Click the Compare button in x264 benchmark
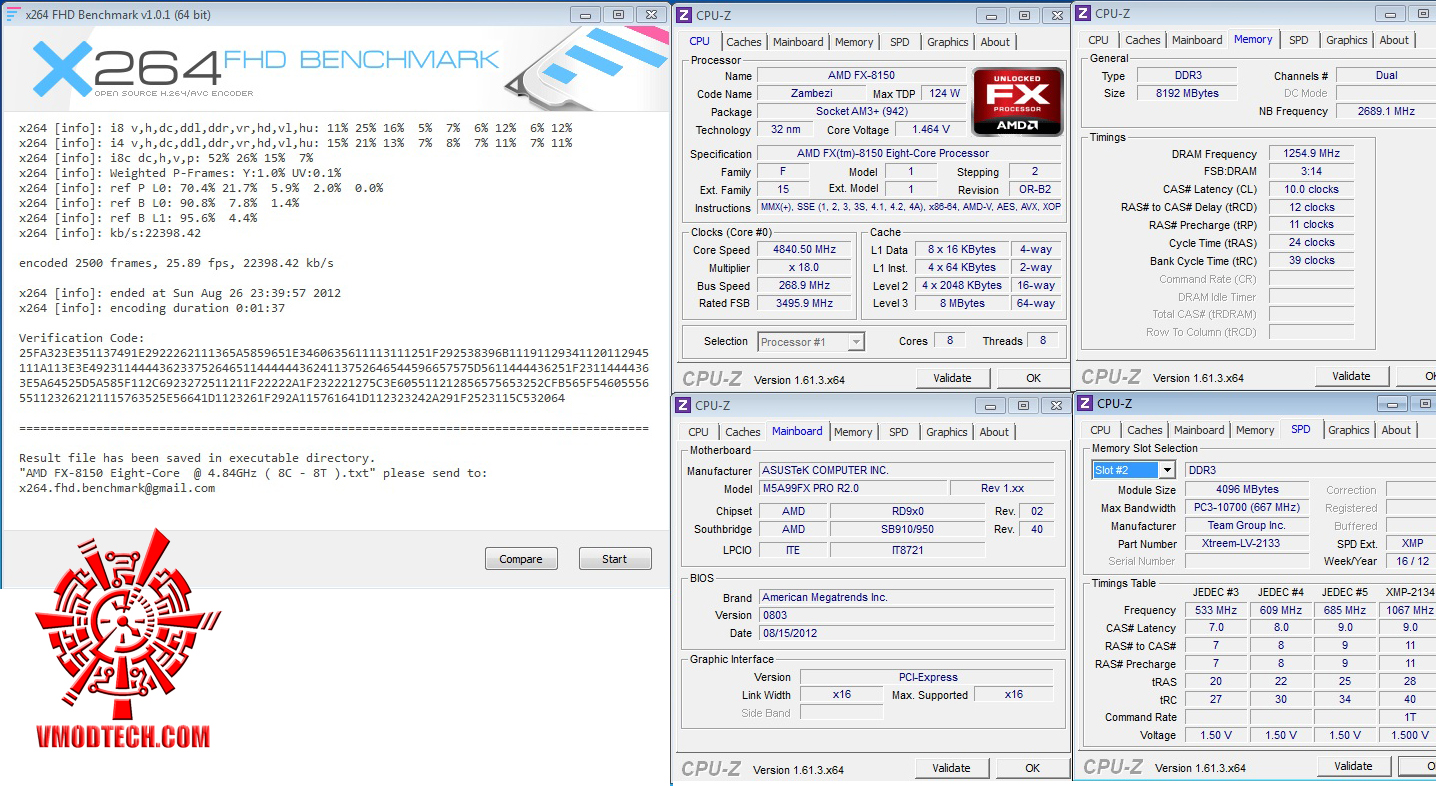1436x786 pixels. pos(521,559)
